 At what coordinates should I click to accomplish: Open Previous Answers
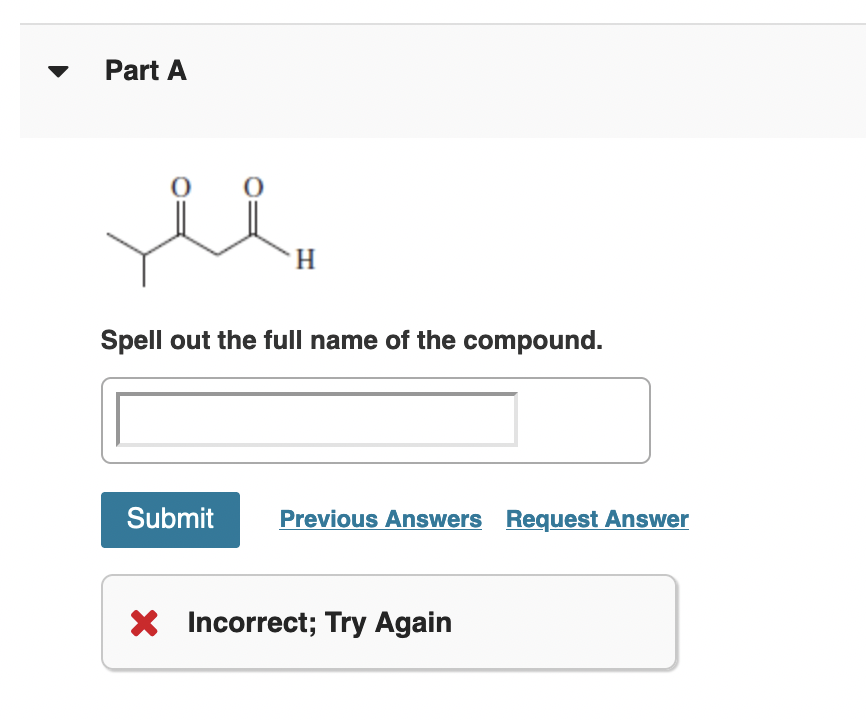pos(380,519)
